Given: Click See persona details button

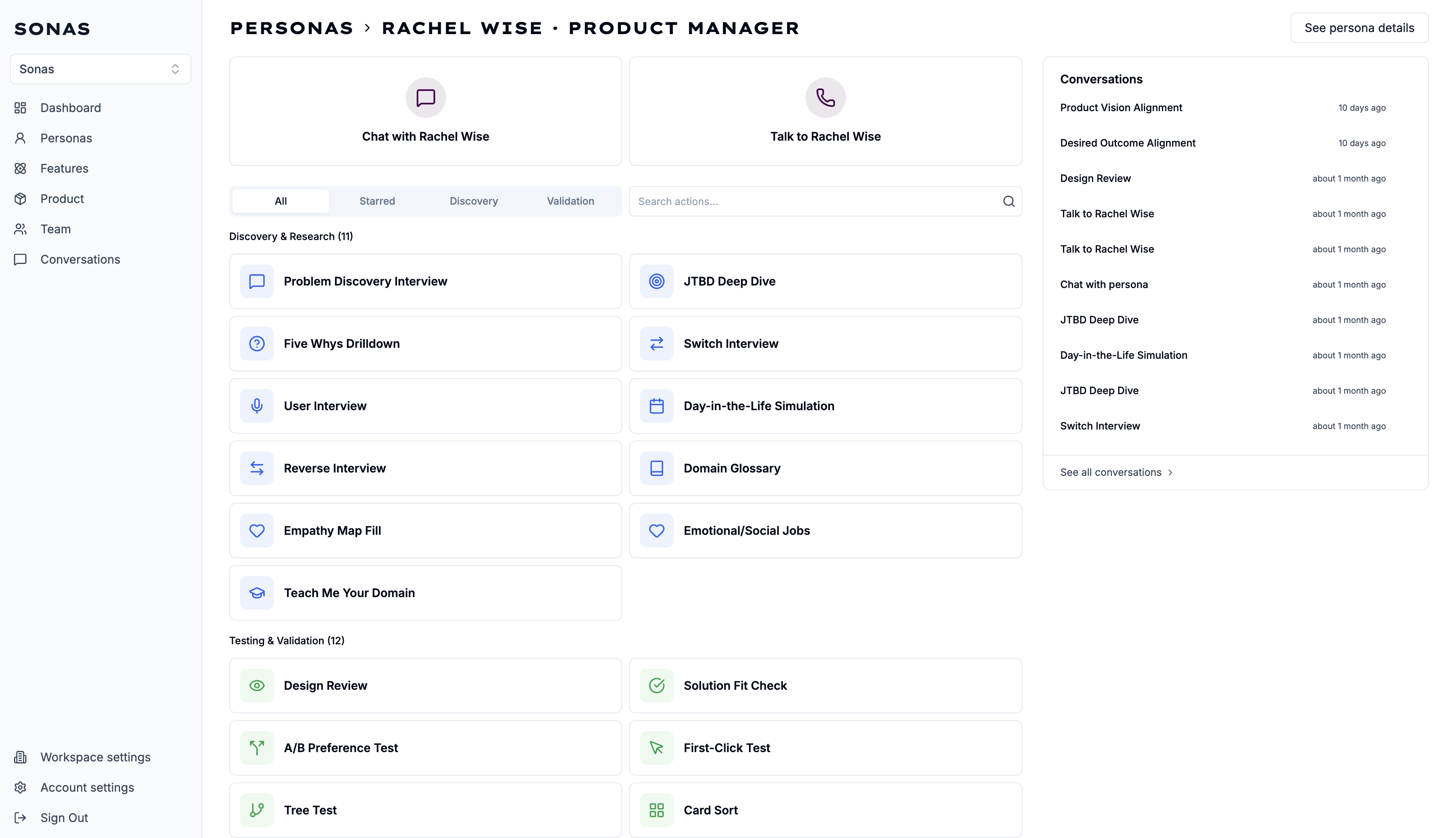Looking at the screenshot, I should (1359, 28).
